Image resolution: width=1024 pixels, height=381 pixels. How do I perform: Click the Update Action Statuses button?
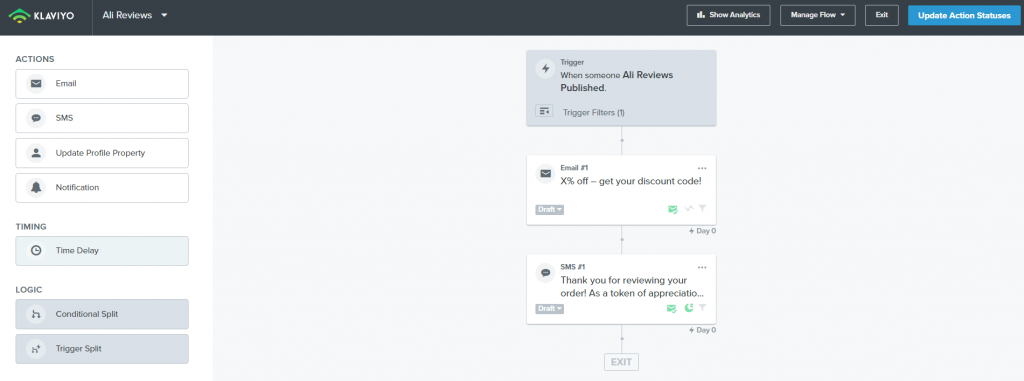pos(964,15)
